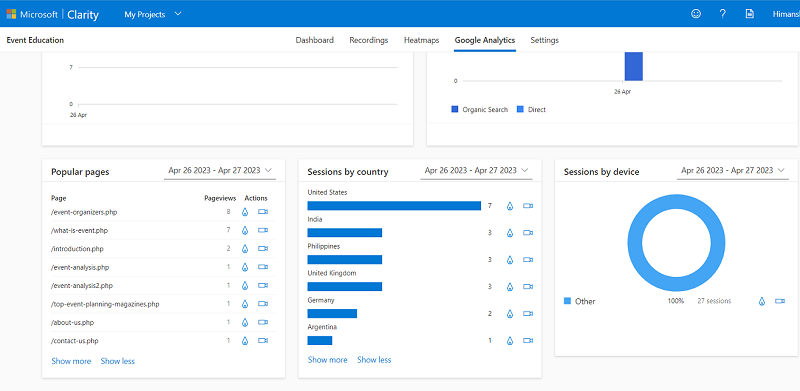The image size is (800, 391).
Task: Open the user account name in header
Action: [786, 14]
